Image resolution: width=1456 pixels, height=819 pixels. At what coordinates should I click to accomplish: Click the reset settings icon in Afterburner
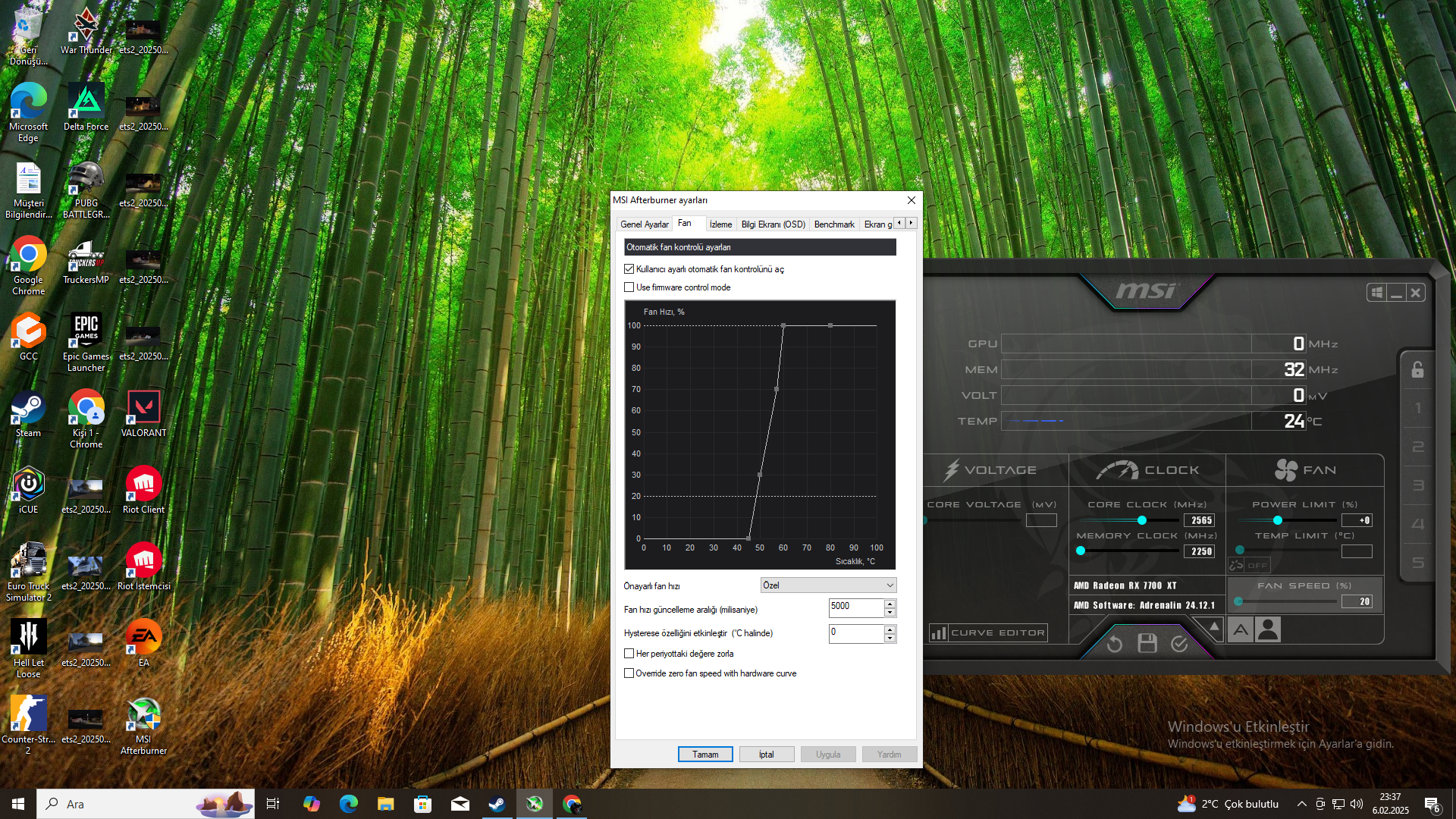pyautogui.click(x=1114, y=644)
